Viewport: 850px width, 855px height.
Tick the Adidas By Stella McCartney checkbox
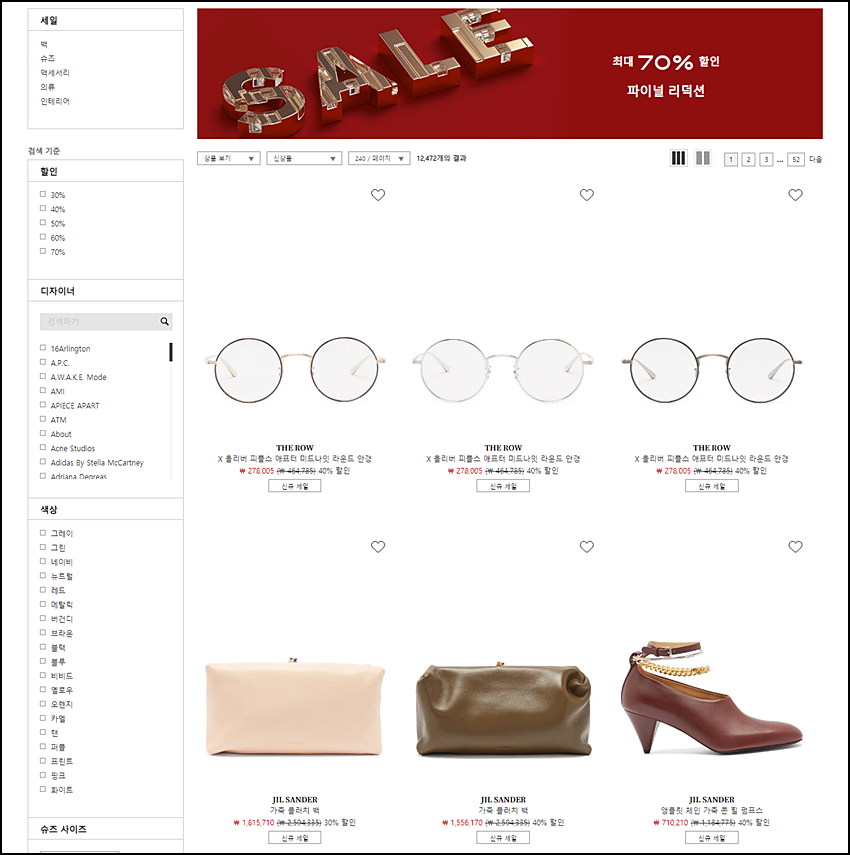[43, 462]
